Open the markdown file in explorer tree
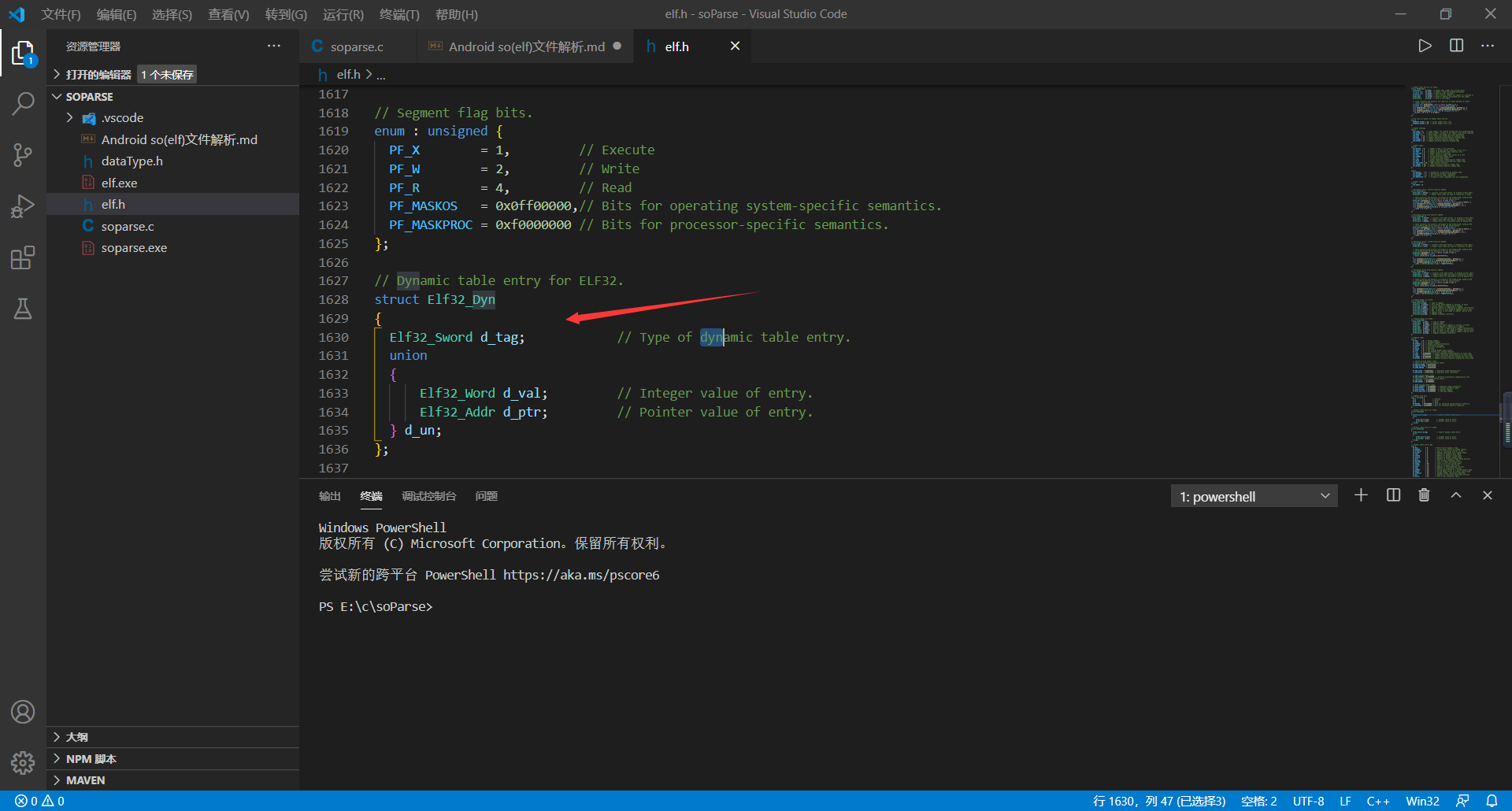Image resolution: width=1512 pixels, height=811 pixels. [179, 139]
